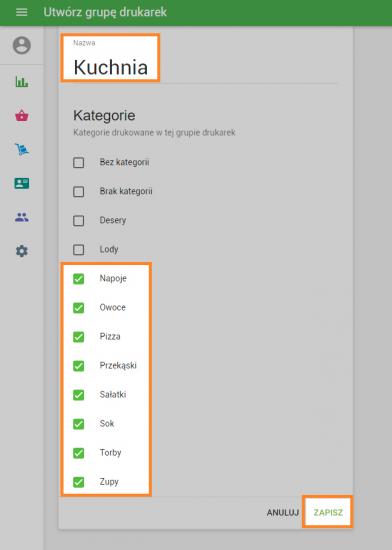Image resolution: width=392 pixels, height=550 pixels.
Task: Open the settings gear icon
Action: (x=22, y=251)
